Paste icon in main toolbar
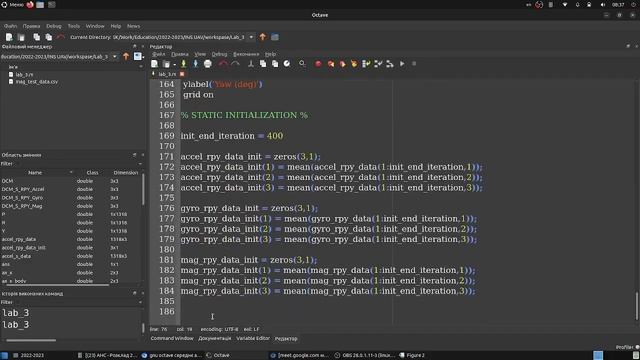 point(49,37)
